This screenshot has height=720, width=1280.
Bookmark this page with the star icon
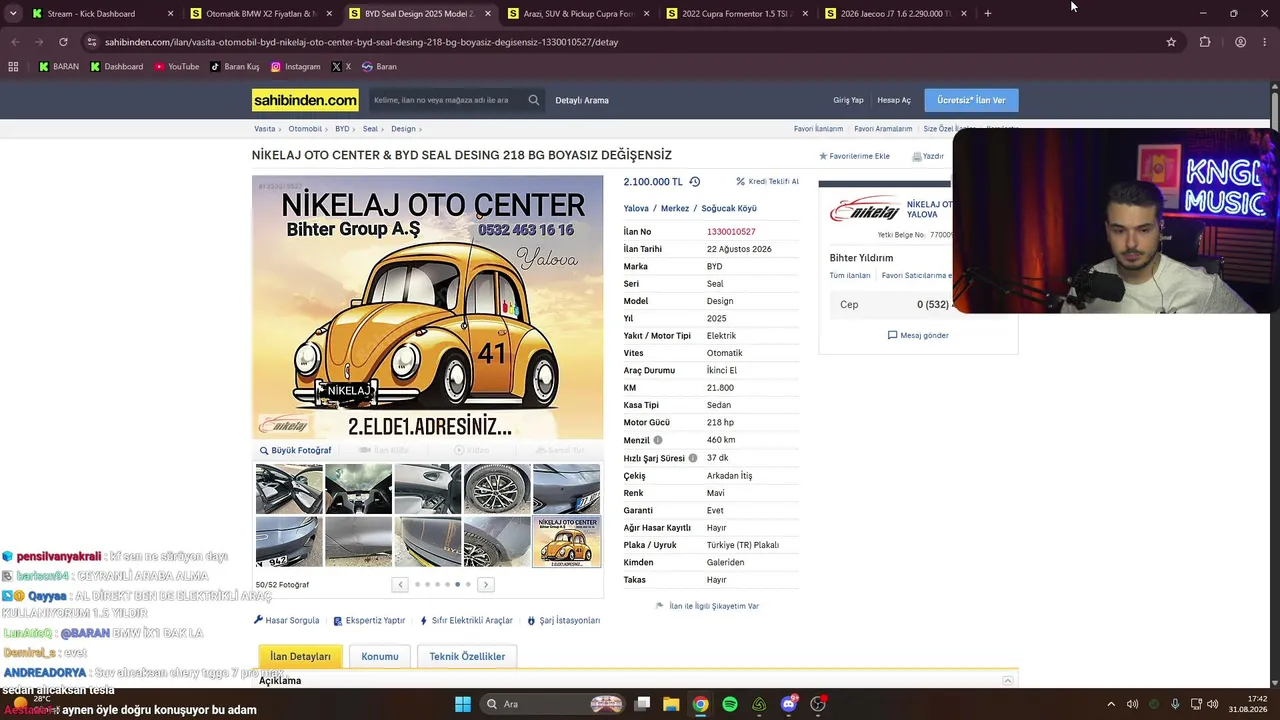(x=1171, y=42)
